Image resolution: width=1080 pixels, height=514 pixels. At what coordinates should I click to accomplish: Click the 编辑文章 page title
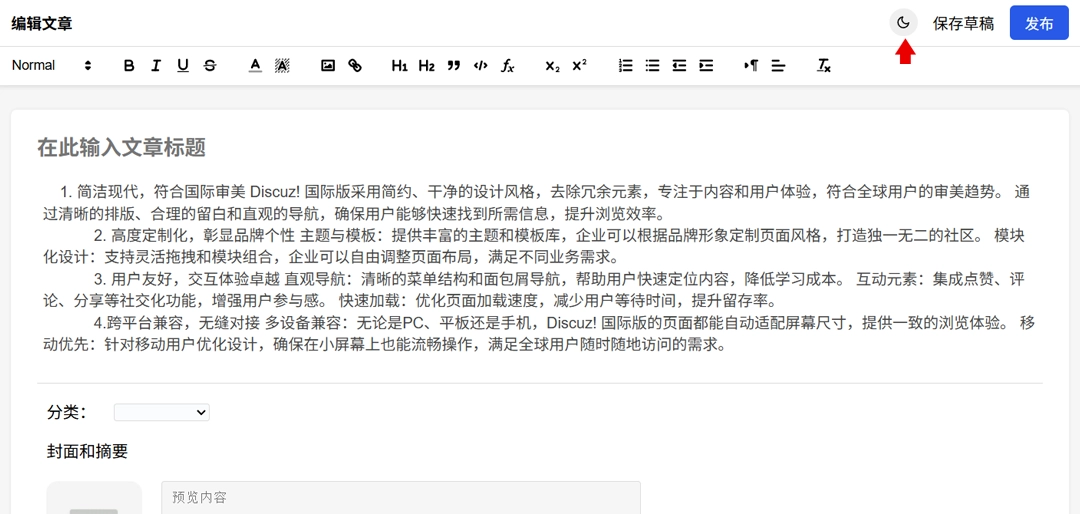coord(41,23)
